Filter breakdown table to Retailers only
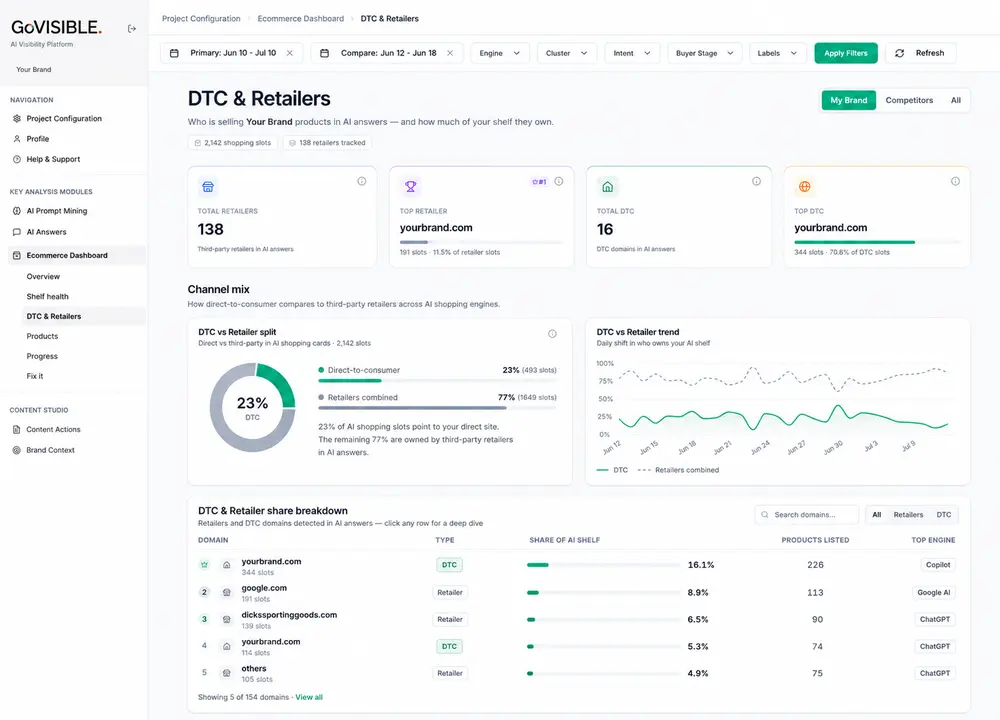 (908, 515)
